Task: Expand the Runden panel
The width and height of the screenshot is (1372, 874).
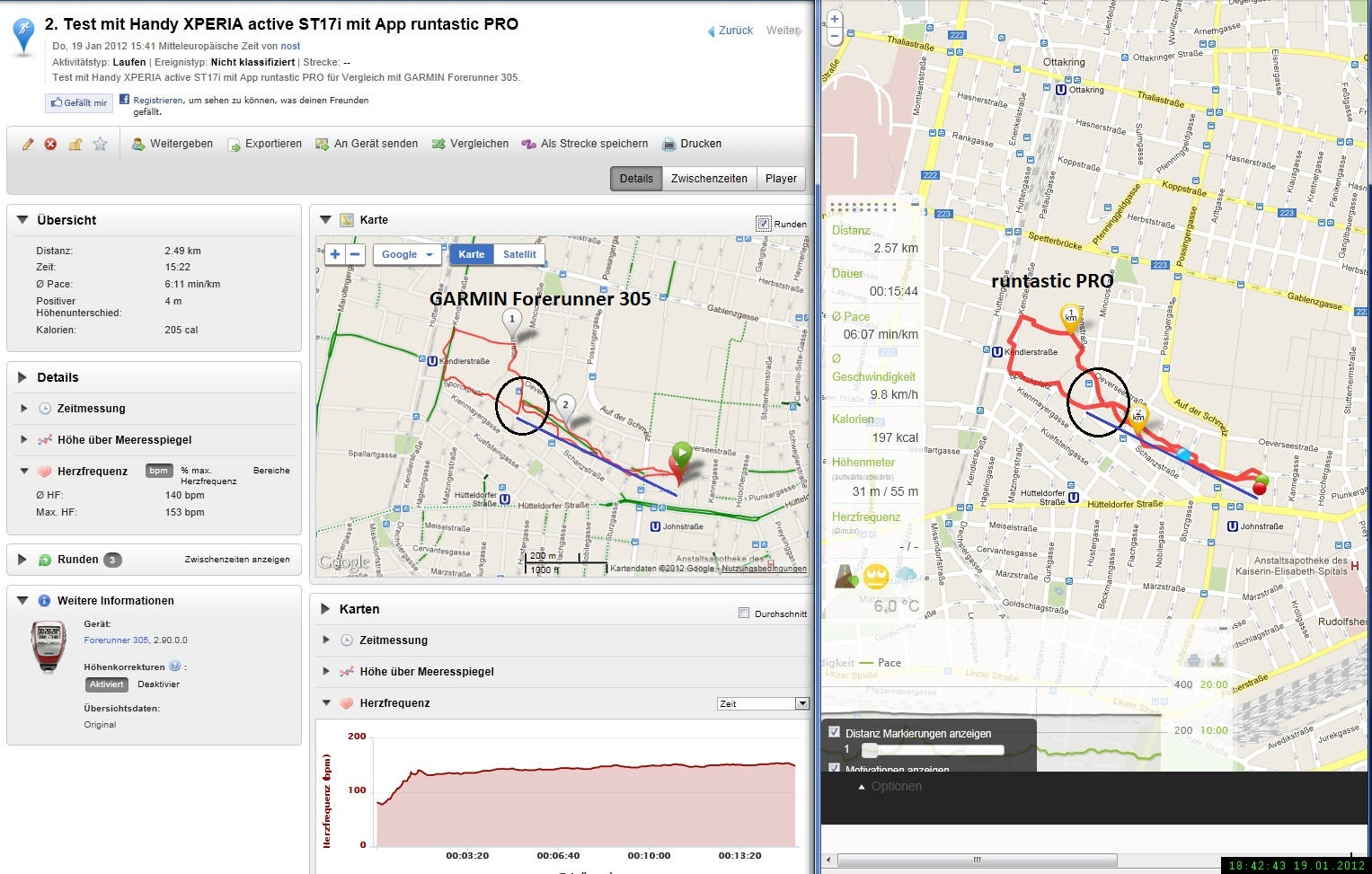Action: coord(22,560)
